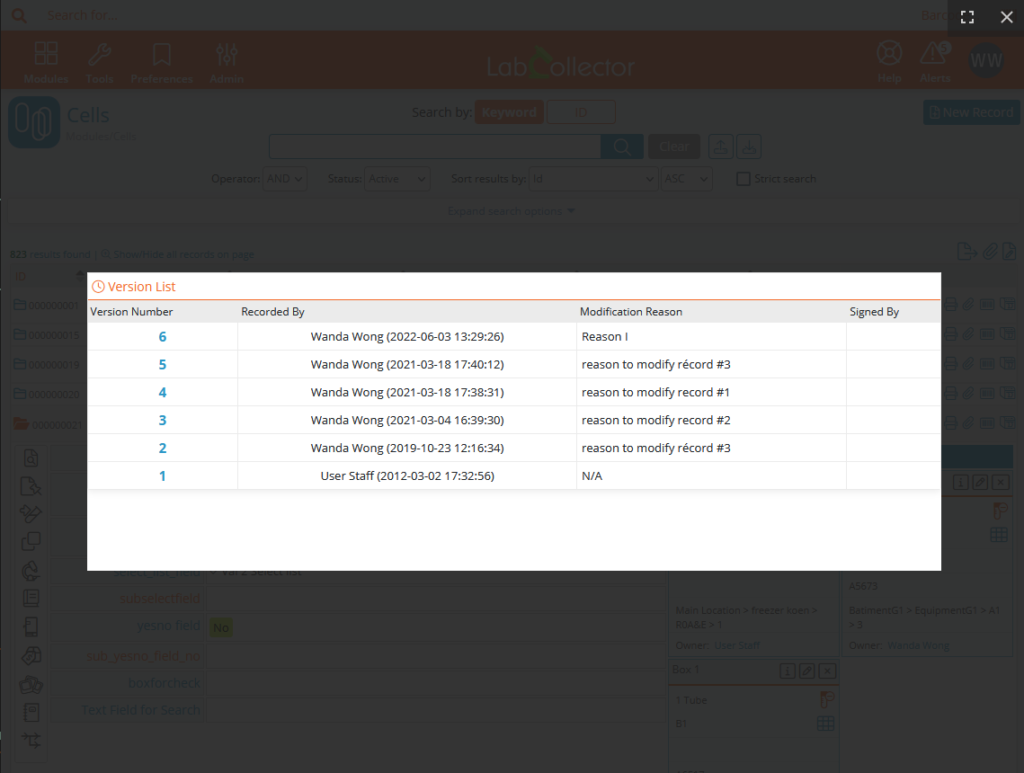The image size is (1024, 773).
Task: Open the Help lifebuoy menu
Action: point(889,62)
